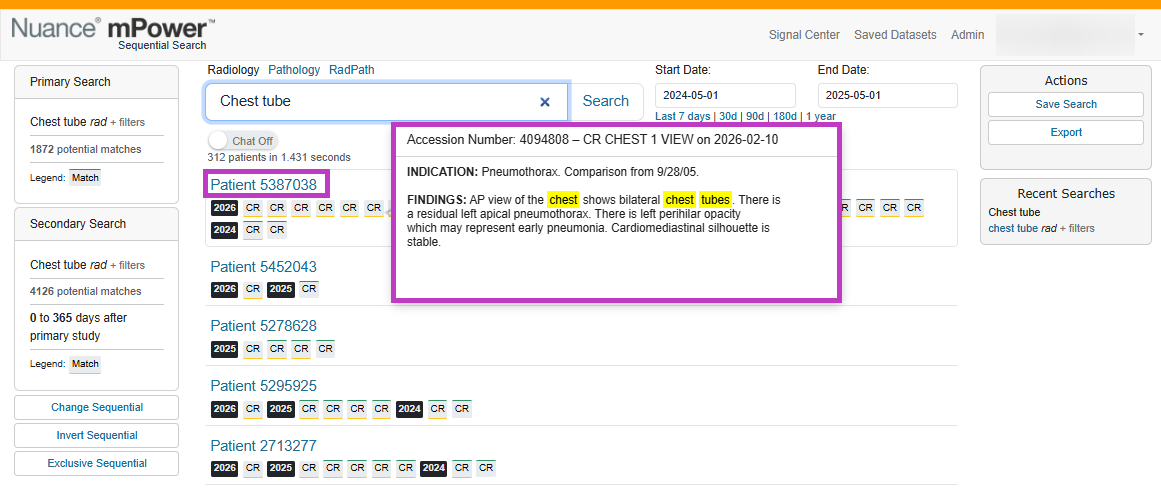Click the 2025 badge under Patient 5295925
Screen dimensions: 1161x488
281,408
